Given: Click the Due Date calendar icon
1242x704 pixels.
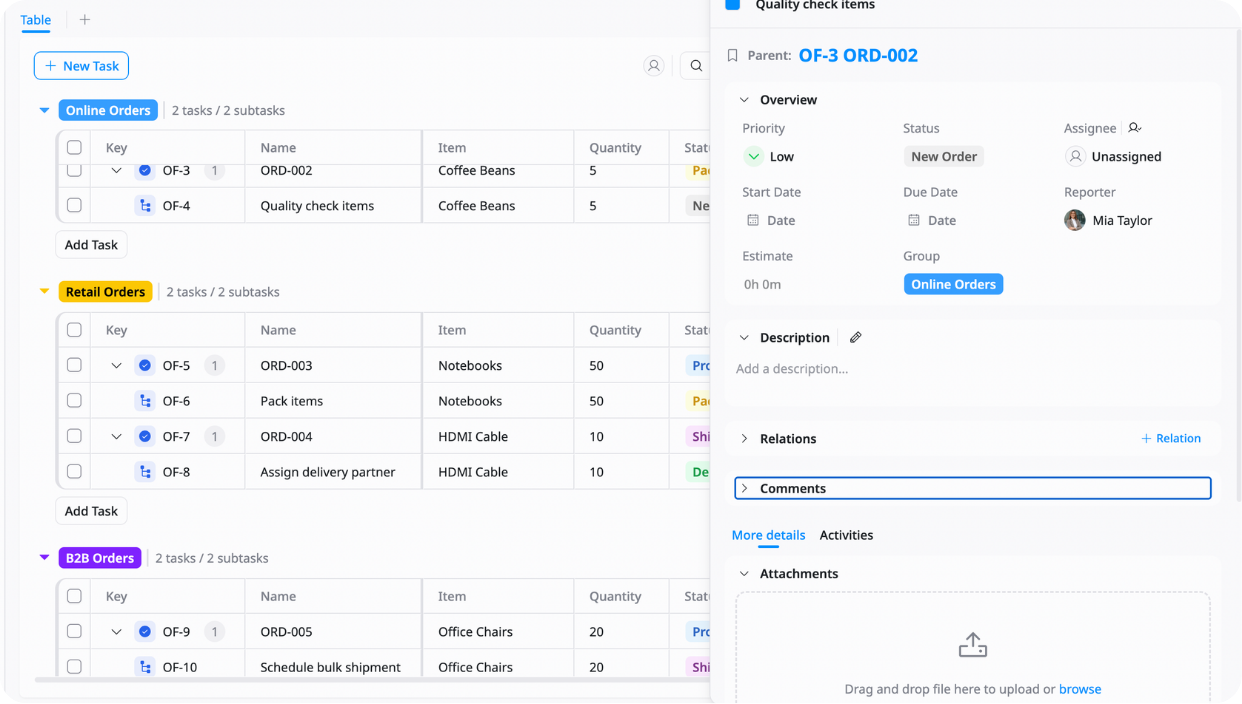Looking at the screenshot, I should coord(913,220).
